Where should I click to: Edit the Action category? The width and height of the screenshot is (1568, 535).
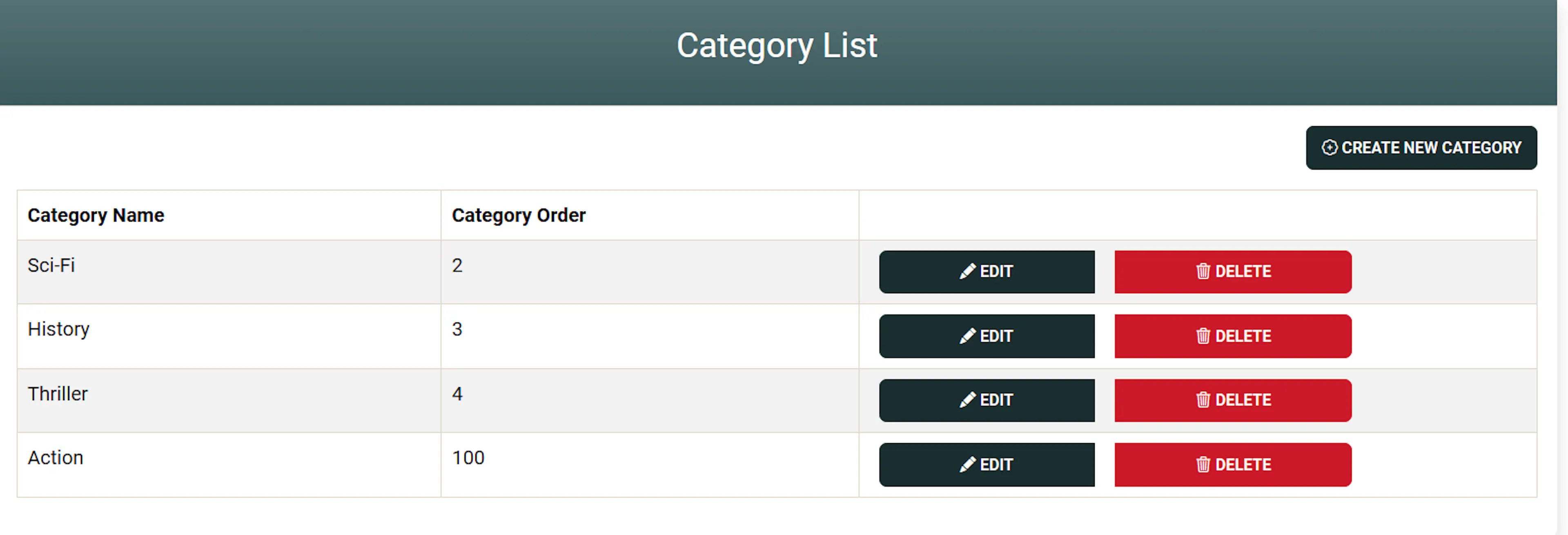tap(987, 464)
